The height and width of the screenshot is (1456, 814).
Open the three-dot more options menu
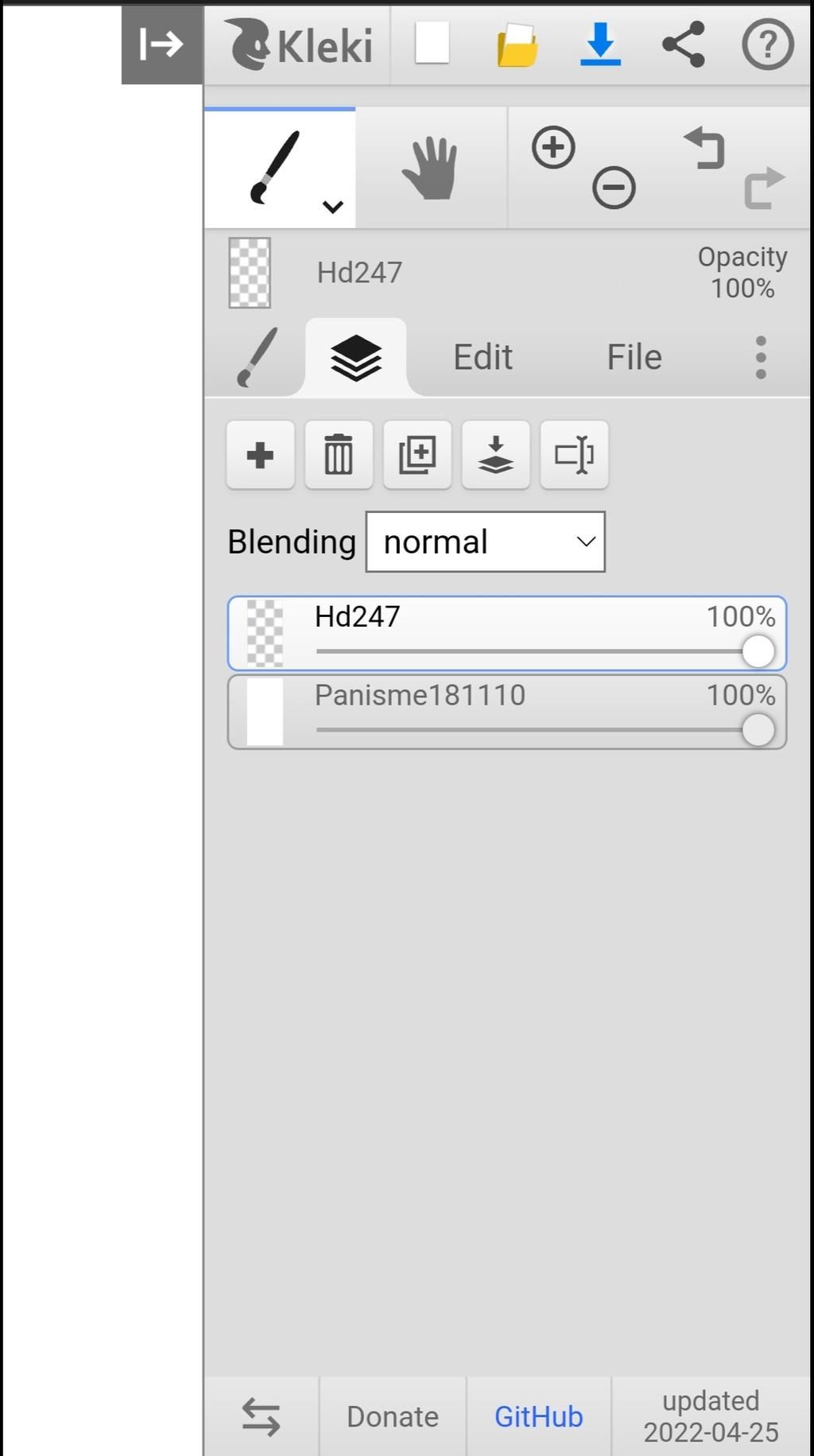coord(761,357)
